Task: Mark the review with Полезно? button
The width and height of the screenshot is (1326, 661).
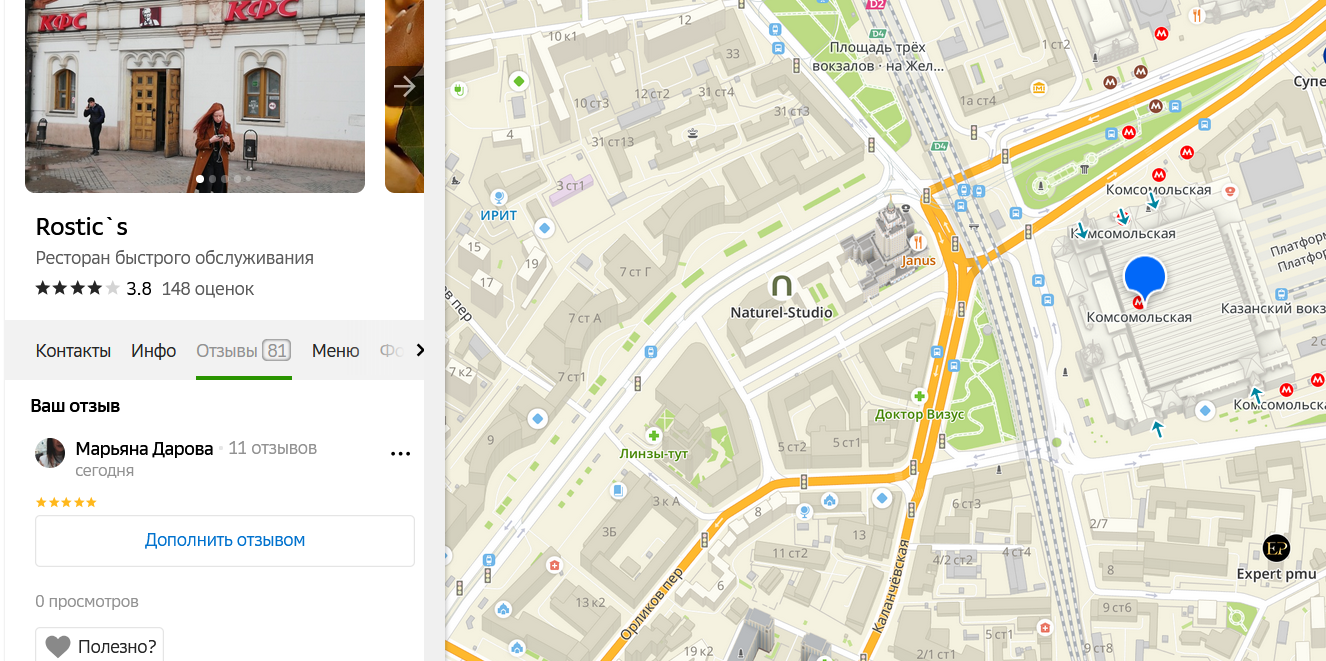Action: tap(100, 645)
